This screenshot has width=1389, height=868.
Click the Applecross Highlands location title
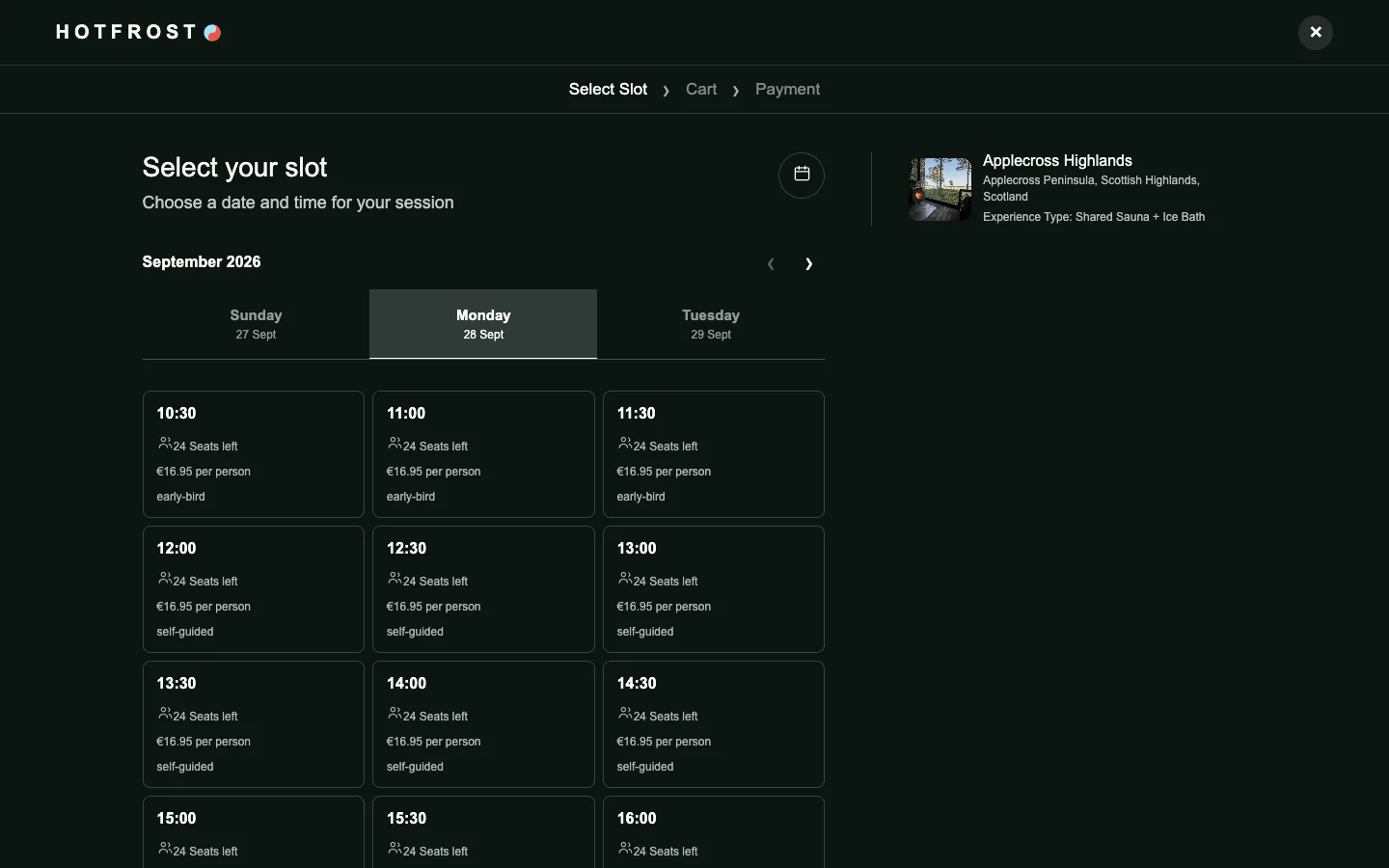(1057, 161)
